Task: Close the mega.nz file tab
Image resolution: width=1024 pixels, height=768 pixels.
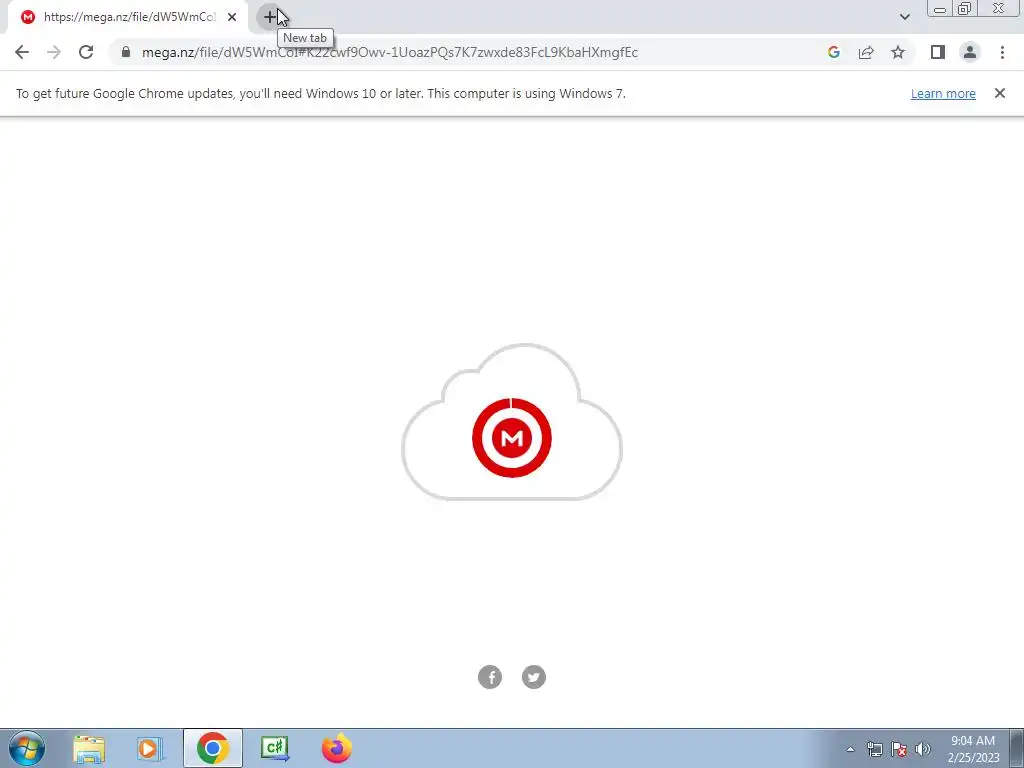Action: (232, 17)
